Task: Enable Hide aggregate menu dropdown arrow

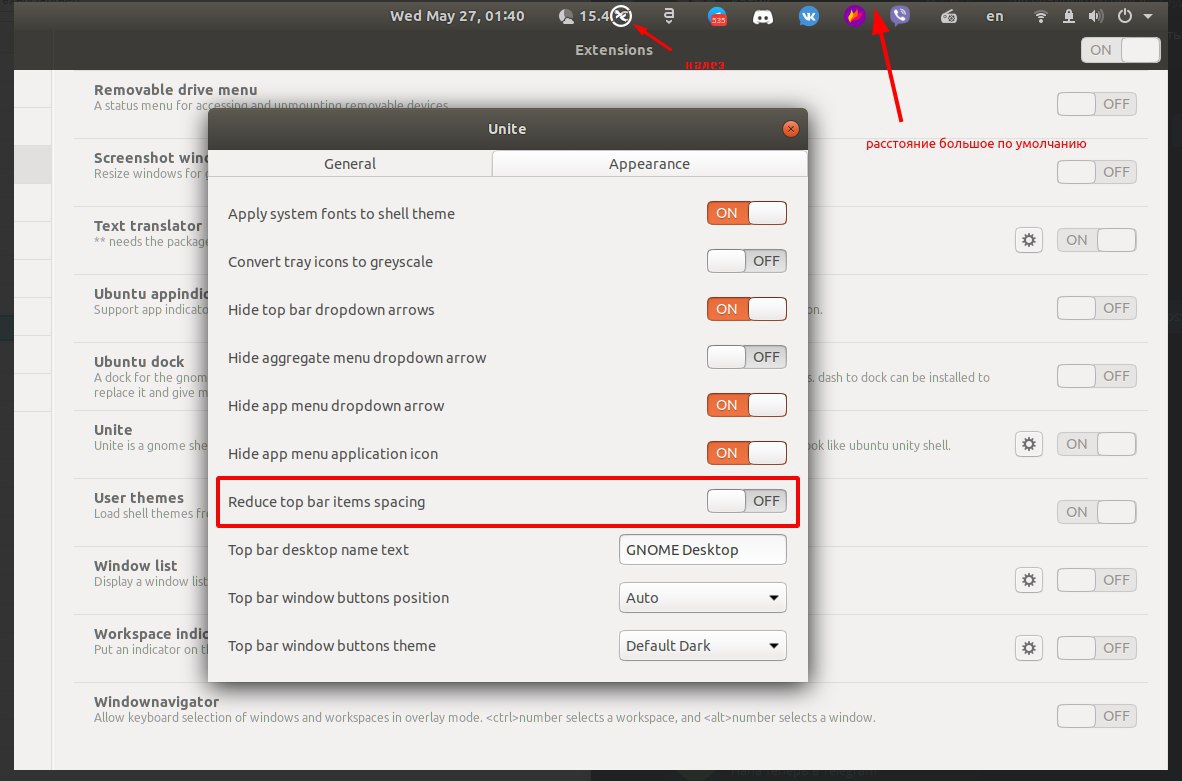Action: pos(746,357)
